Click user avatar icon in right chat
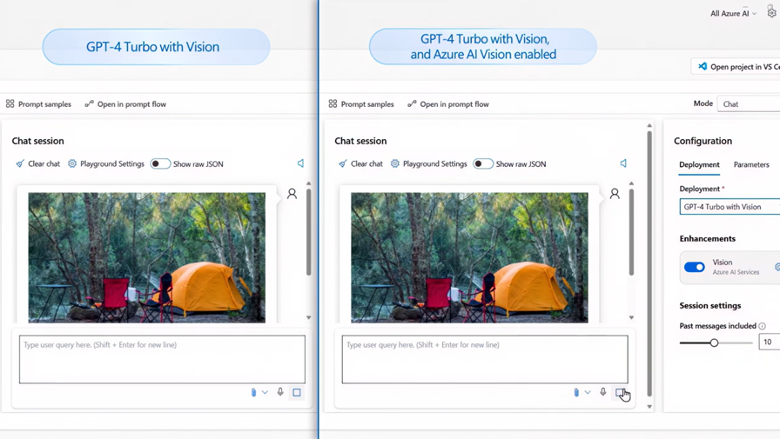Image resolution: width=780 pixels, height=440 pixels. (615, 194)
